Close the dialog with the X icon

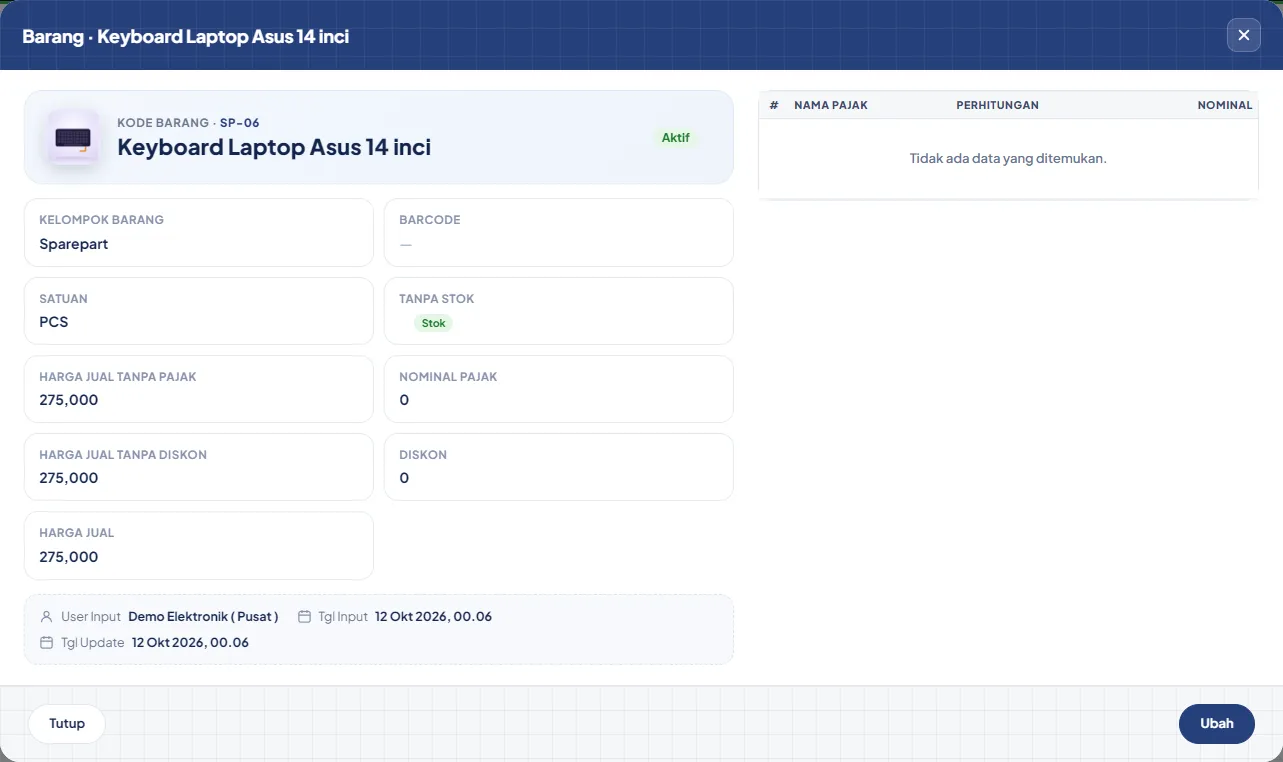click(x=1243, y=35)
